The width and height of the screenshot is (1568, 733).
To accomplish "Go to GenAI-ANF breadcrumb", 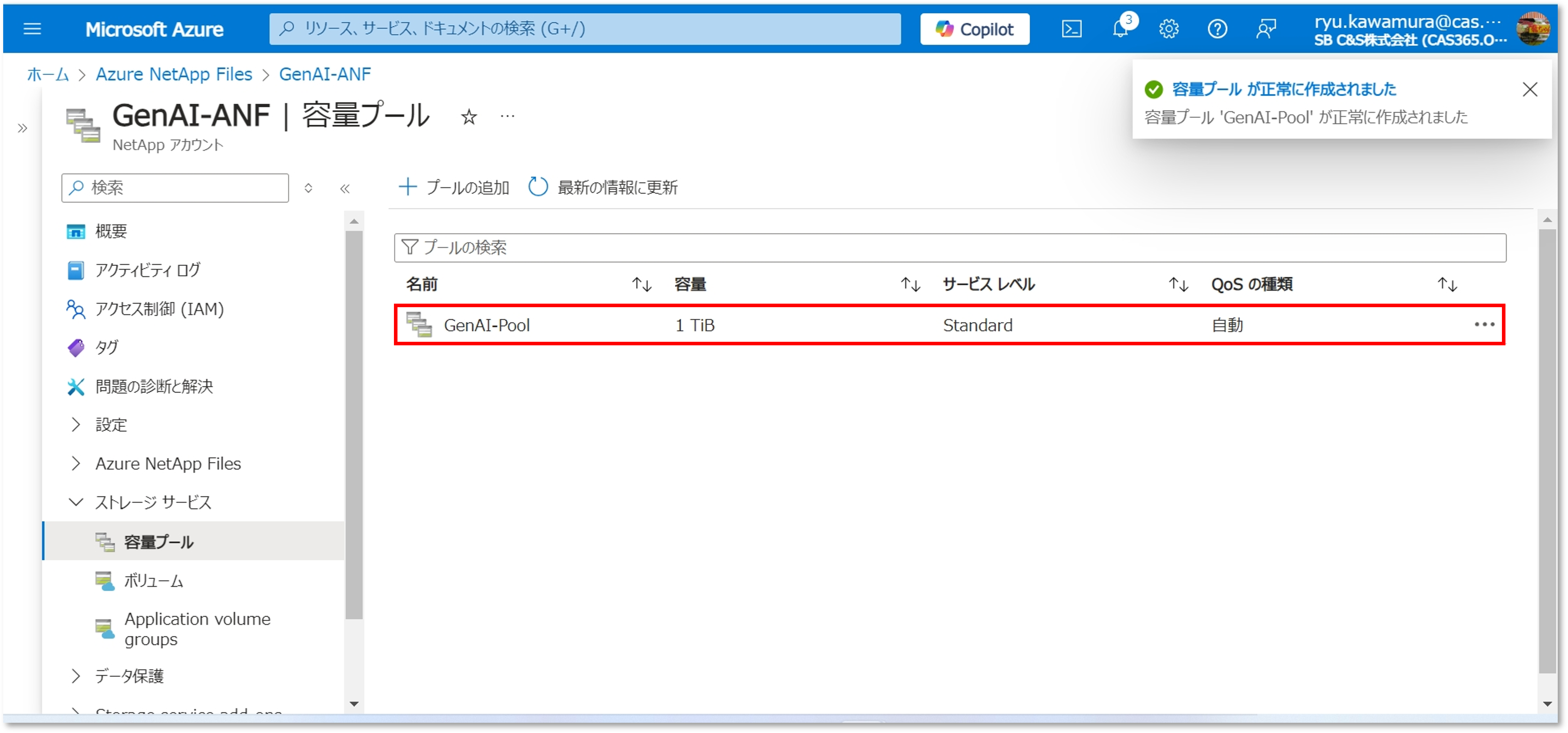I will point(324,74).
